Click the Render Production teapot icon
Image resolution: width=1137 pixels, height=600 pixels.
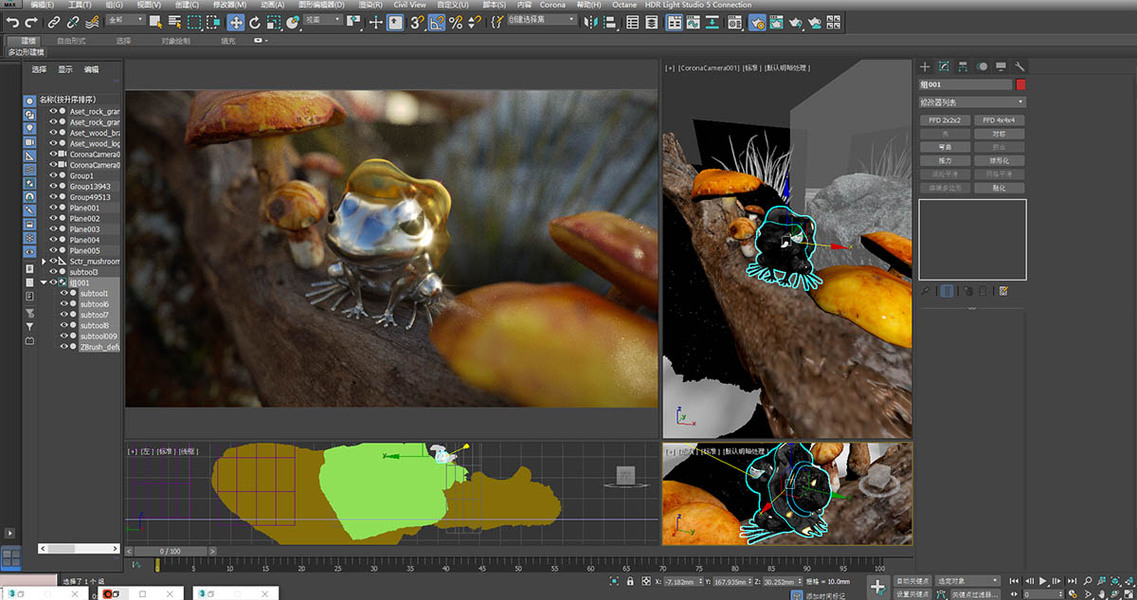(795, 22)
